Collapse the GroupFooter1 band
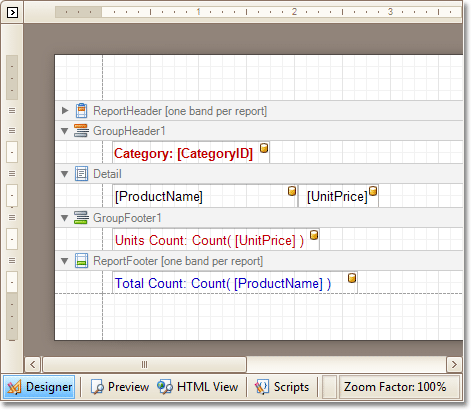 pyautogui.click(x=65, y=218)
